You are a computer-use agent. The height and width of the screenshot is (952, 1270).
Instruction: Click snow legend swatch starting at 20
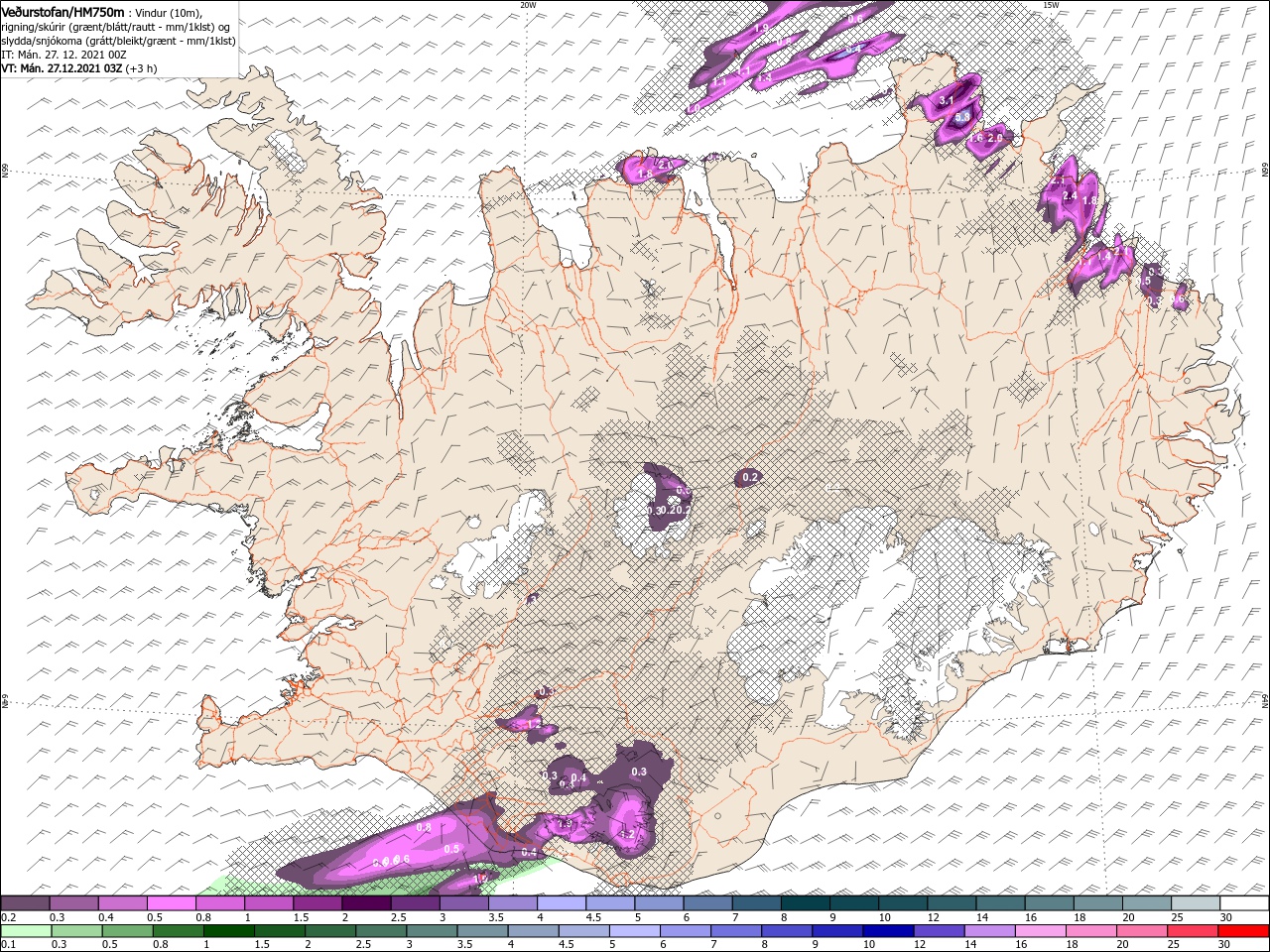(1147, 902)
